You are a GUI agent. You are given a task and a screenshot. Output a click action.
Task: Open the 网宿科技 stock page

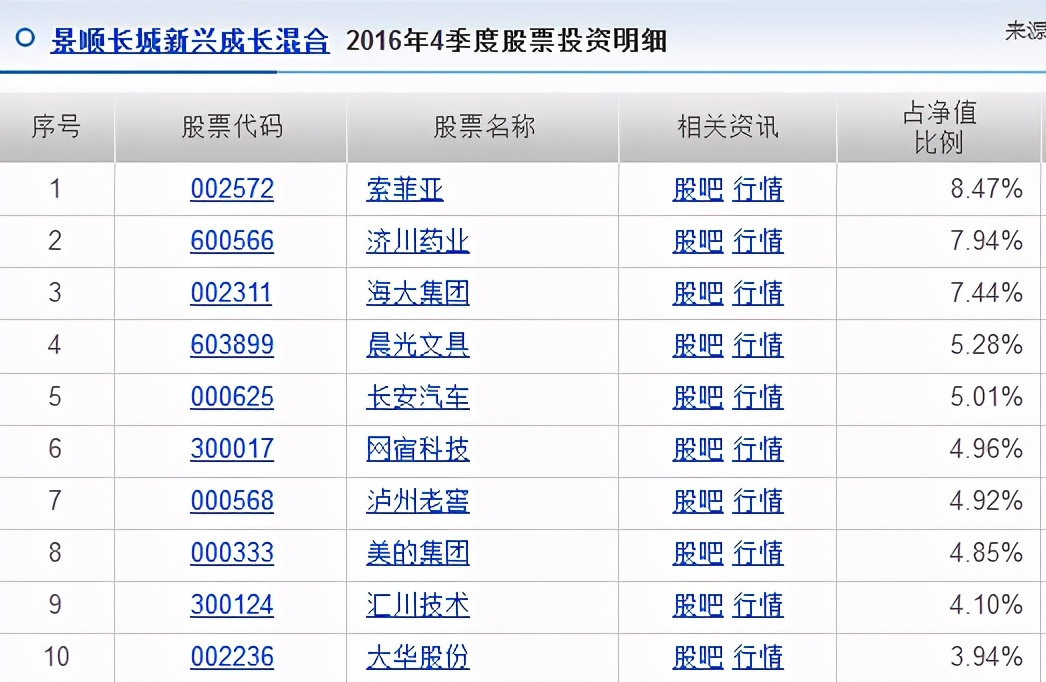click(417, 449)
